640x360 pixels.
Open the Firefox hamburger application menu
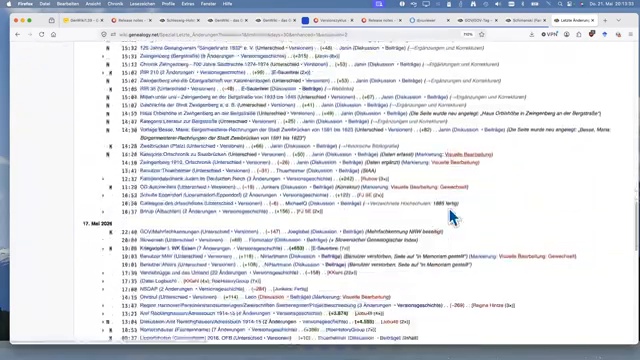tap(631, 35)
